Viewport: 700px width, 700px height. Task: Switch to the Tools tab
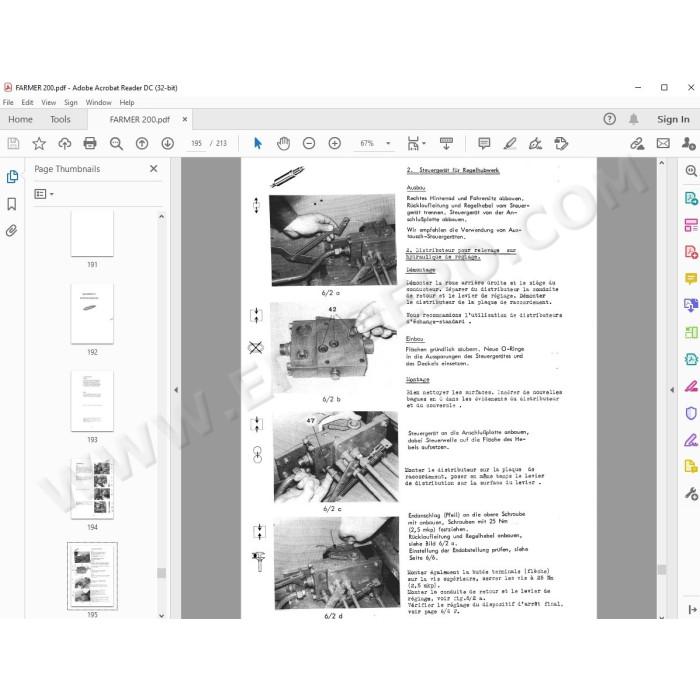60,119
